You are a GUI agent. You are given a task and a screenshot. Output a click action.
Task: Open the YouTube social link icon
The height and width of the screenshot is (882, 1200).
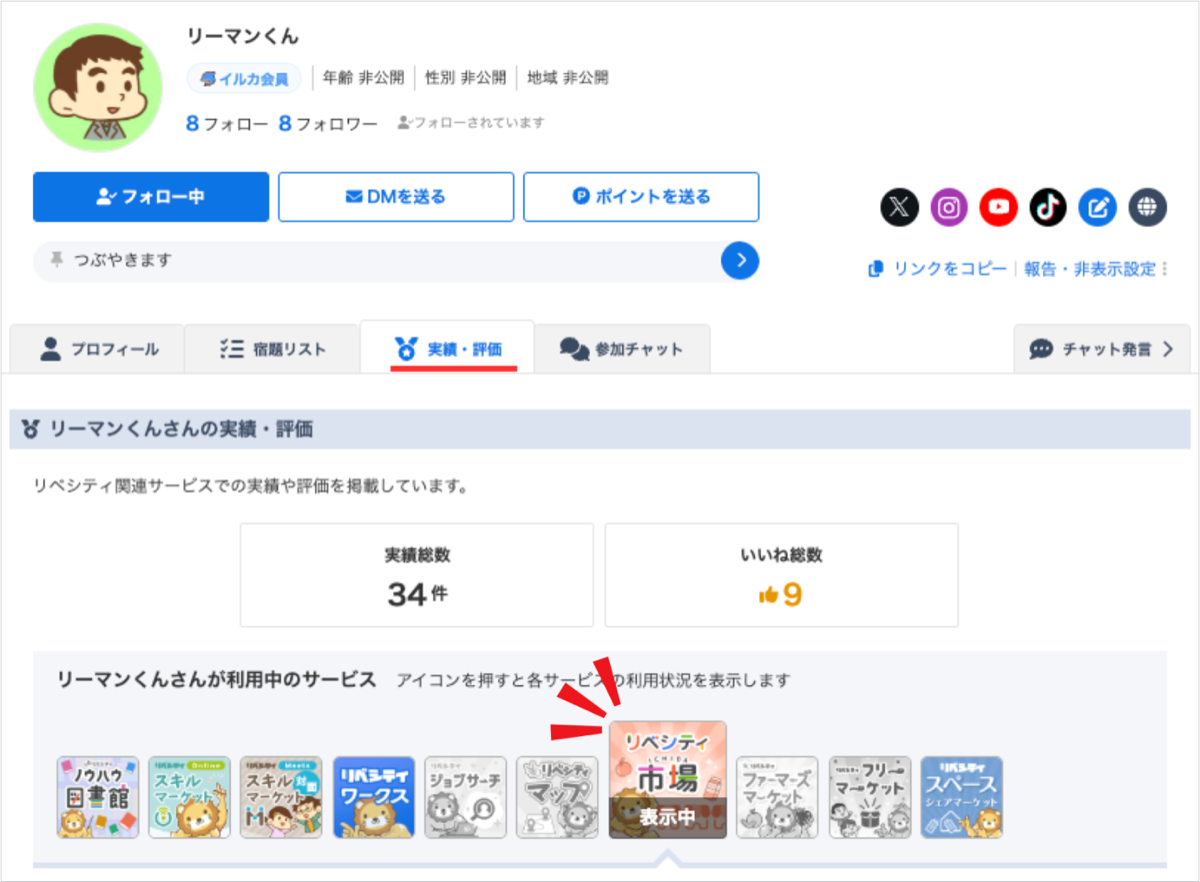[x=999, y=208]
